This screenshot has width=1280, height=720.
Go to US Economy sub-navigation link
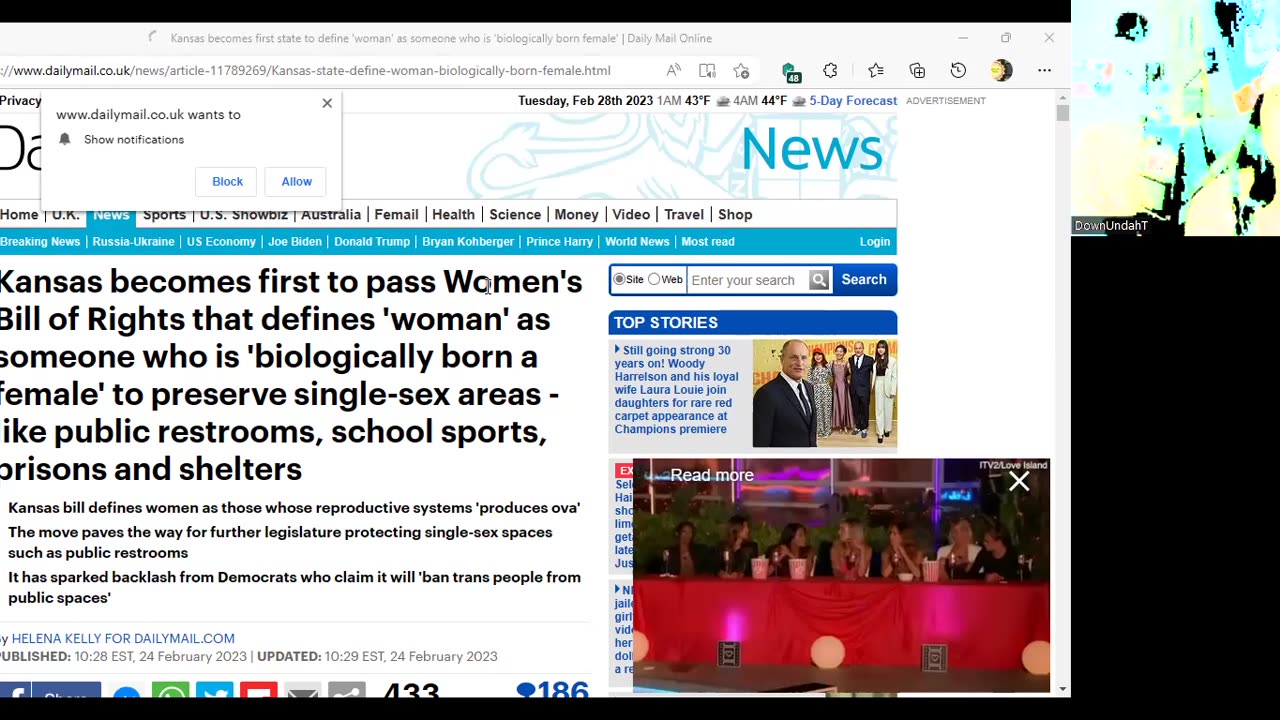[x=221, y=242]
